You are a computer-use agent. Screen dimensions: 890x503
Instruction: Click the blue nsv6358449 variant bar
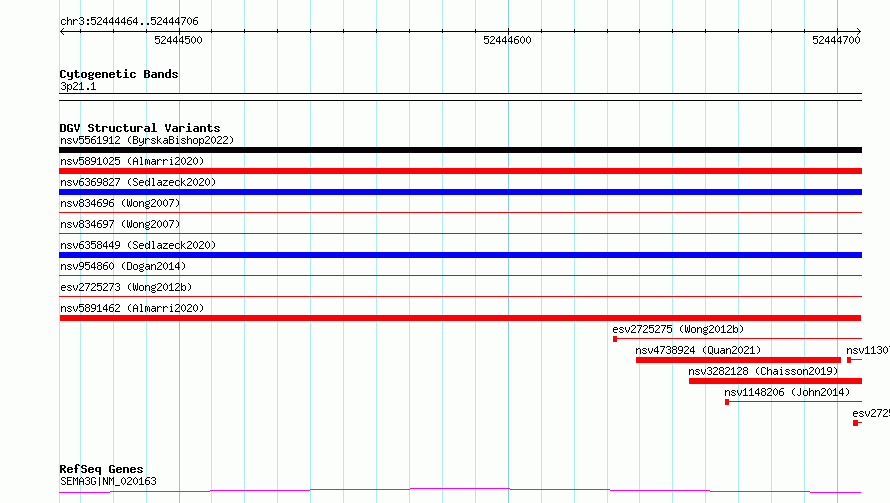point(460,255)
